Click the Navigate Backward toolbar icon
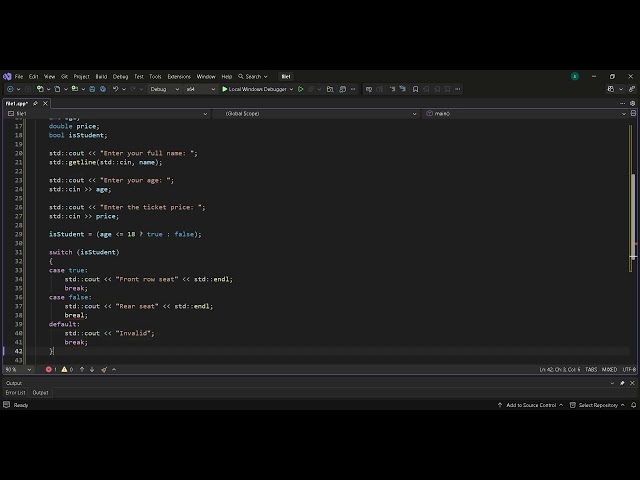Image resolution: width=640 pixels, height=480 pixels. pyautogui.click(x=10, y=89)
